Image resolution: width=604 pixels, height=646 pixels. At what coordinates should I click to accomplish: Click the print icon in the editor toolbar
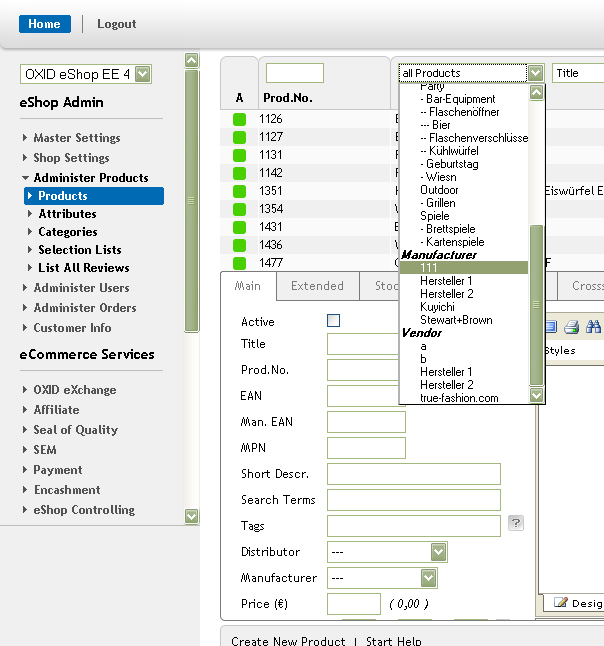pos(572,327)
